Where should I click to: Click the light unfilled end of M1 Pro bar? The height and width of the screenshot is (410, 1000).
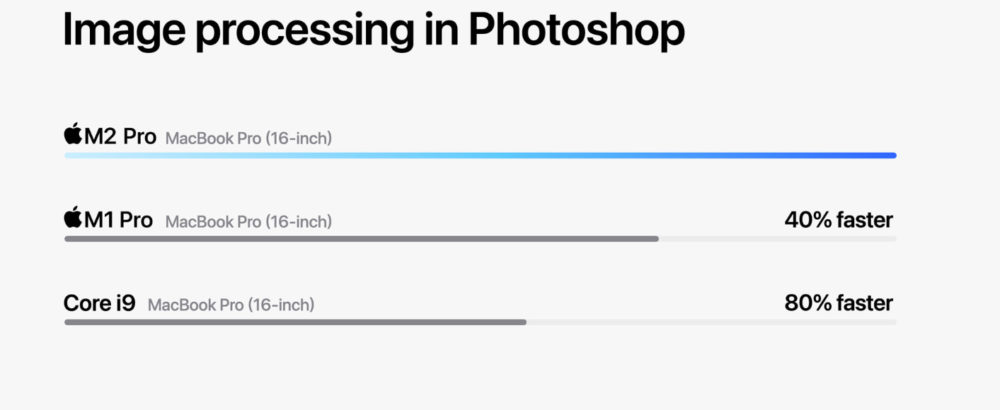(777, 239)
